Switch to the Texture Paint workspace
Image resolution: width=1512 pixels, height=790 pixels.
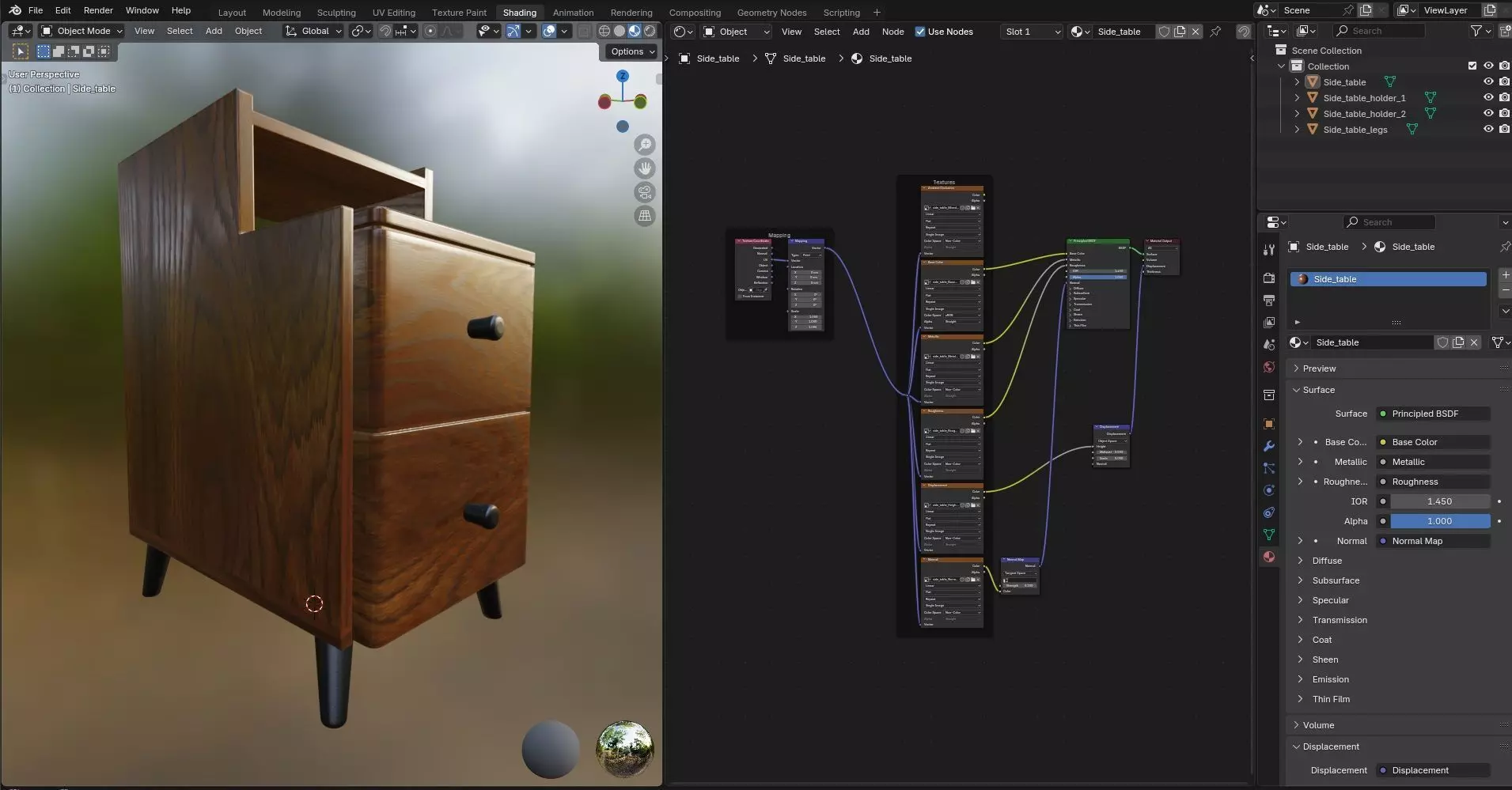pyautogui.click(x=459, y=13)
